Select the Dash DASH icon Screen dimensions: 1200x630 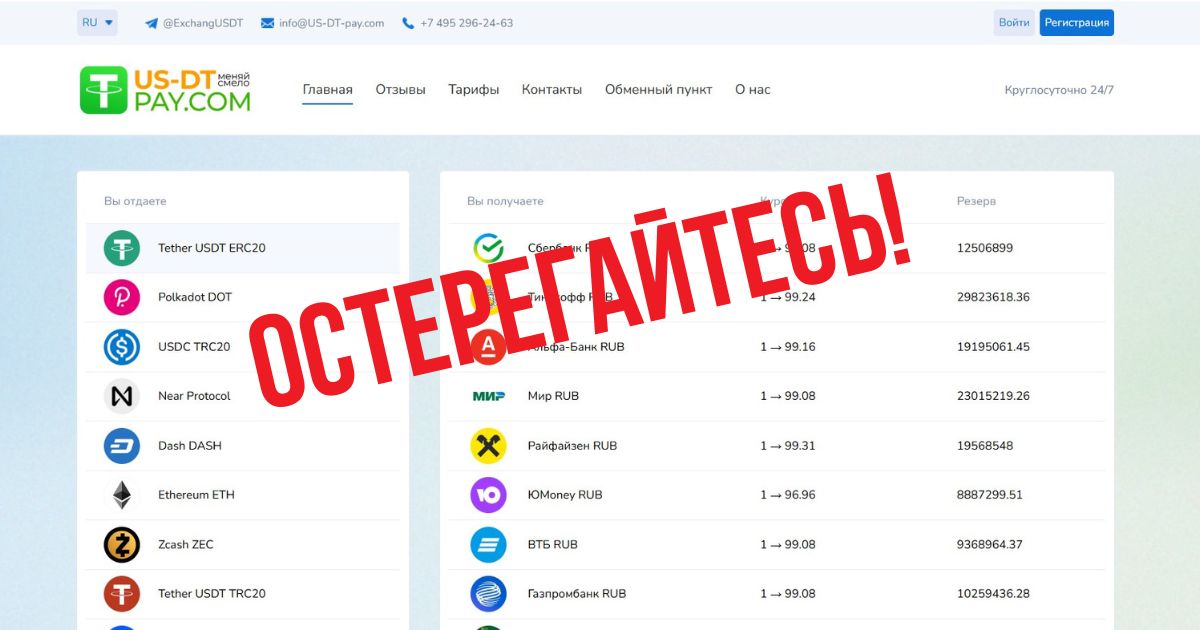(x=122, y=446)
